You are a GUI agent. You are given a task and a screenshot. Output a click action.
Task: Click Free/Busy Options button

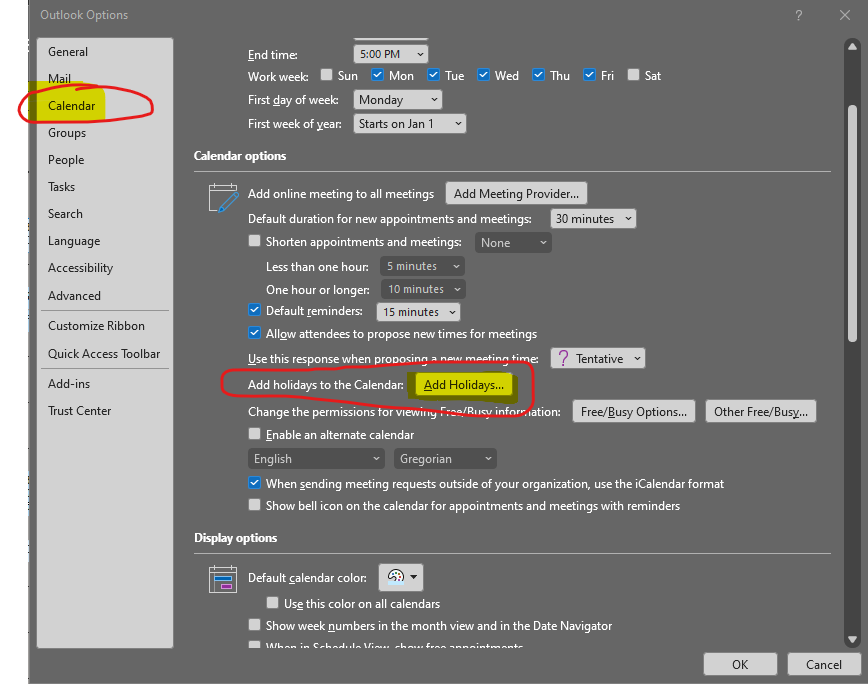[634, 412]
